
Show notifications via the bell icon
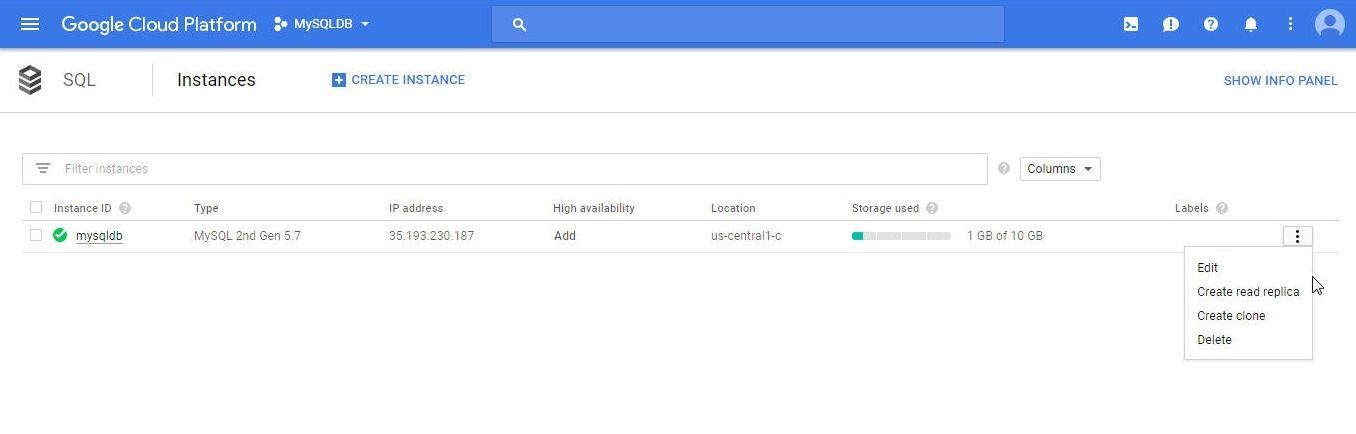1251,24
